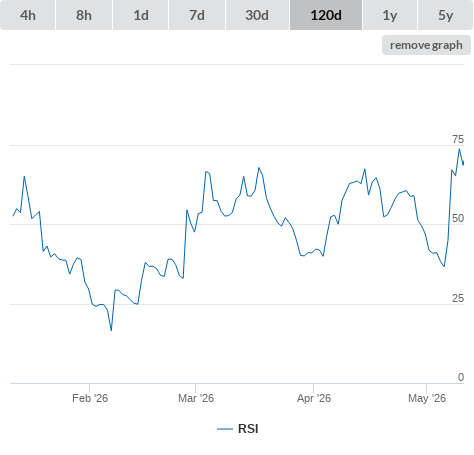The image size is (474, 455).
Task: Show the 1d chart range
Action: (141, 15)
